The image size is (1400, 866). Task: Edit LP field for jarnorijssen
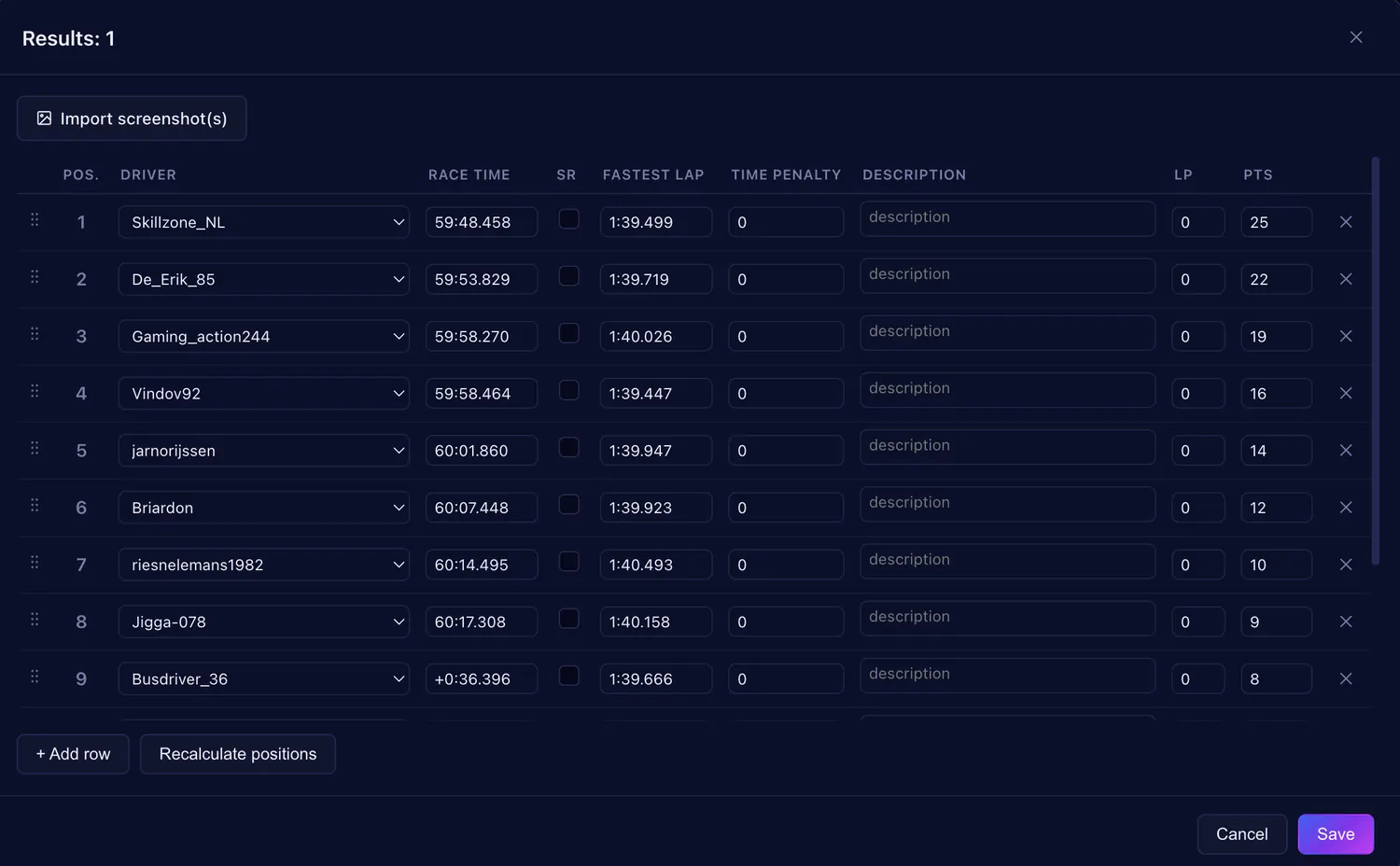[1198, 450]
